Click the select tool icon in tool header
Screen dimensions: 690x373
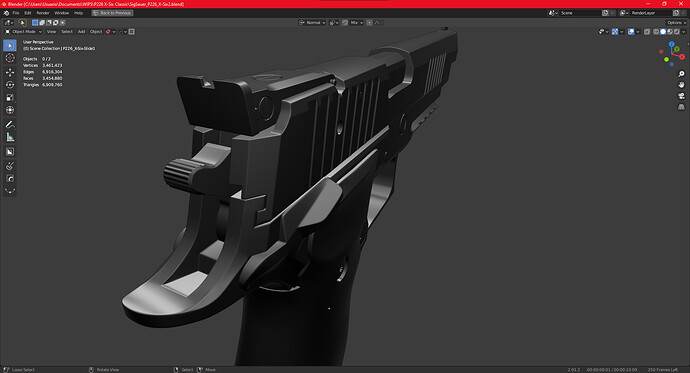tap(22, 23)
